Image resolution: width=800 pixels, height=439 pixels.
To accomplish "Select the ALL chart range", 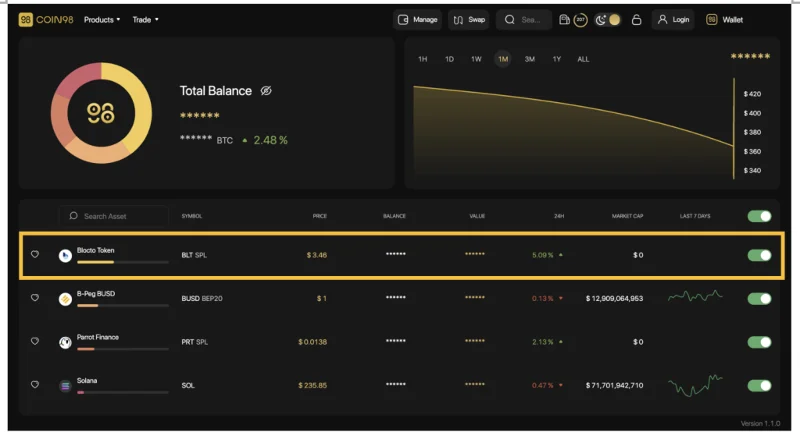I will (583, 59).
